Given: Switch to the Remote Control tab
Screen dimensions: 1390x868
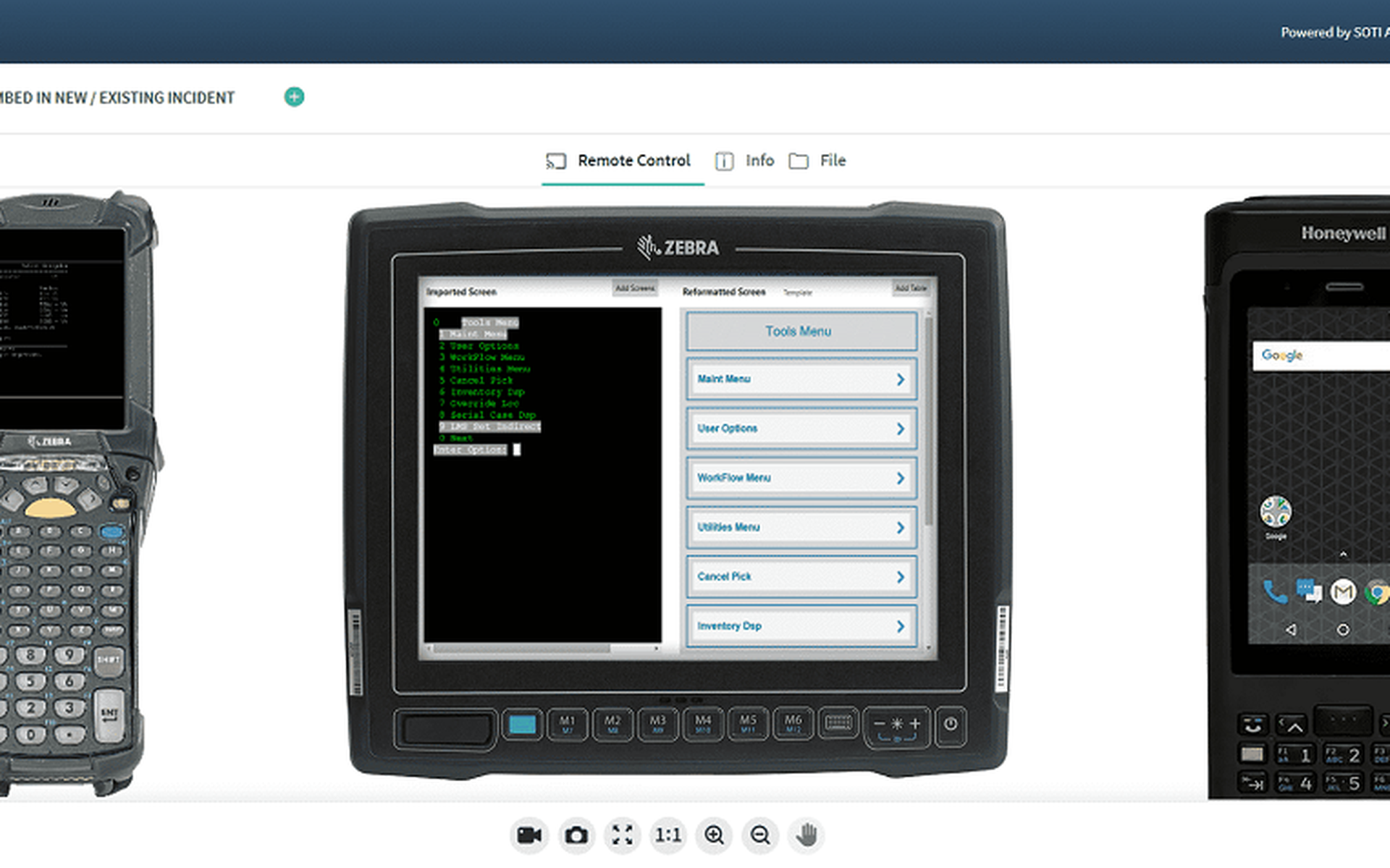Looking at the screenshot, I should [x=622, y=161].
